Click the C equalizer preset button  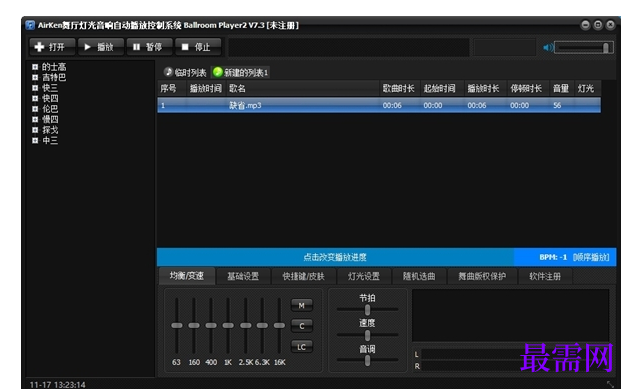pos(301,326)
